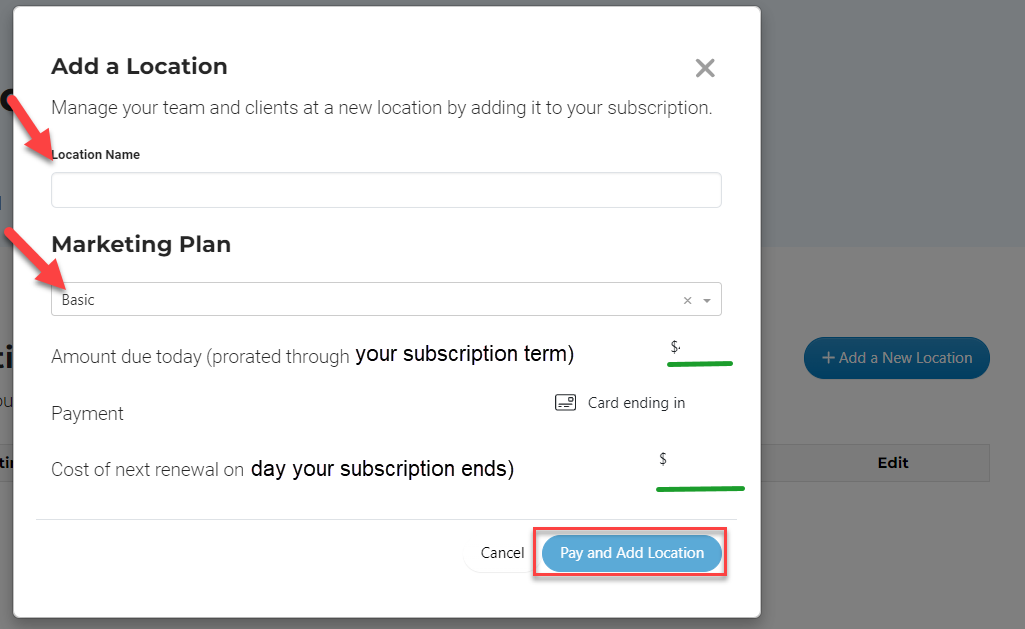Click the Marketing Plan heading
1025x629 pixels.
141,245
